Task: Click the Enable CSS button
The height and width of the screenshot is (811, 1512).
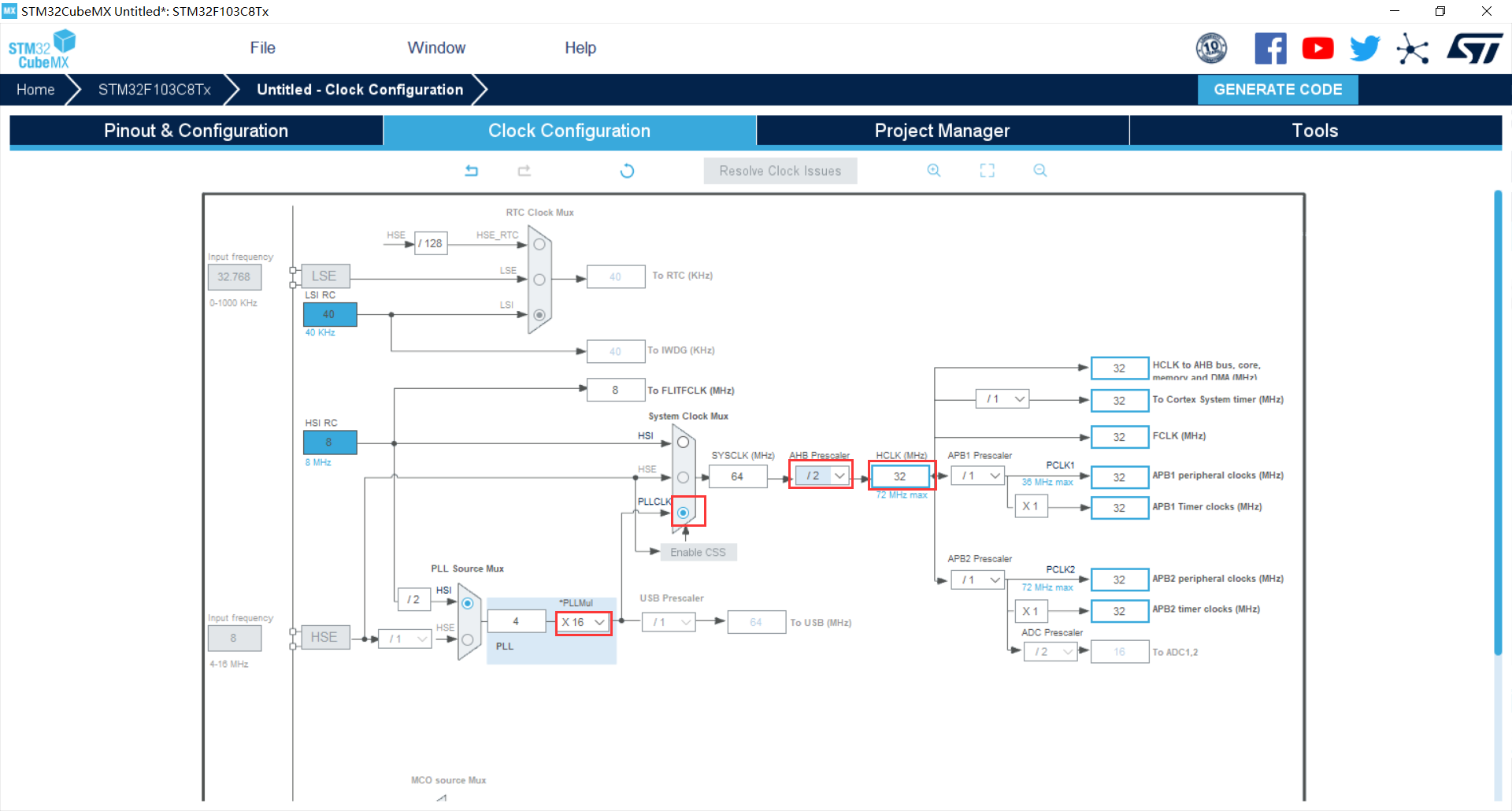Action: point(698,552)
